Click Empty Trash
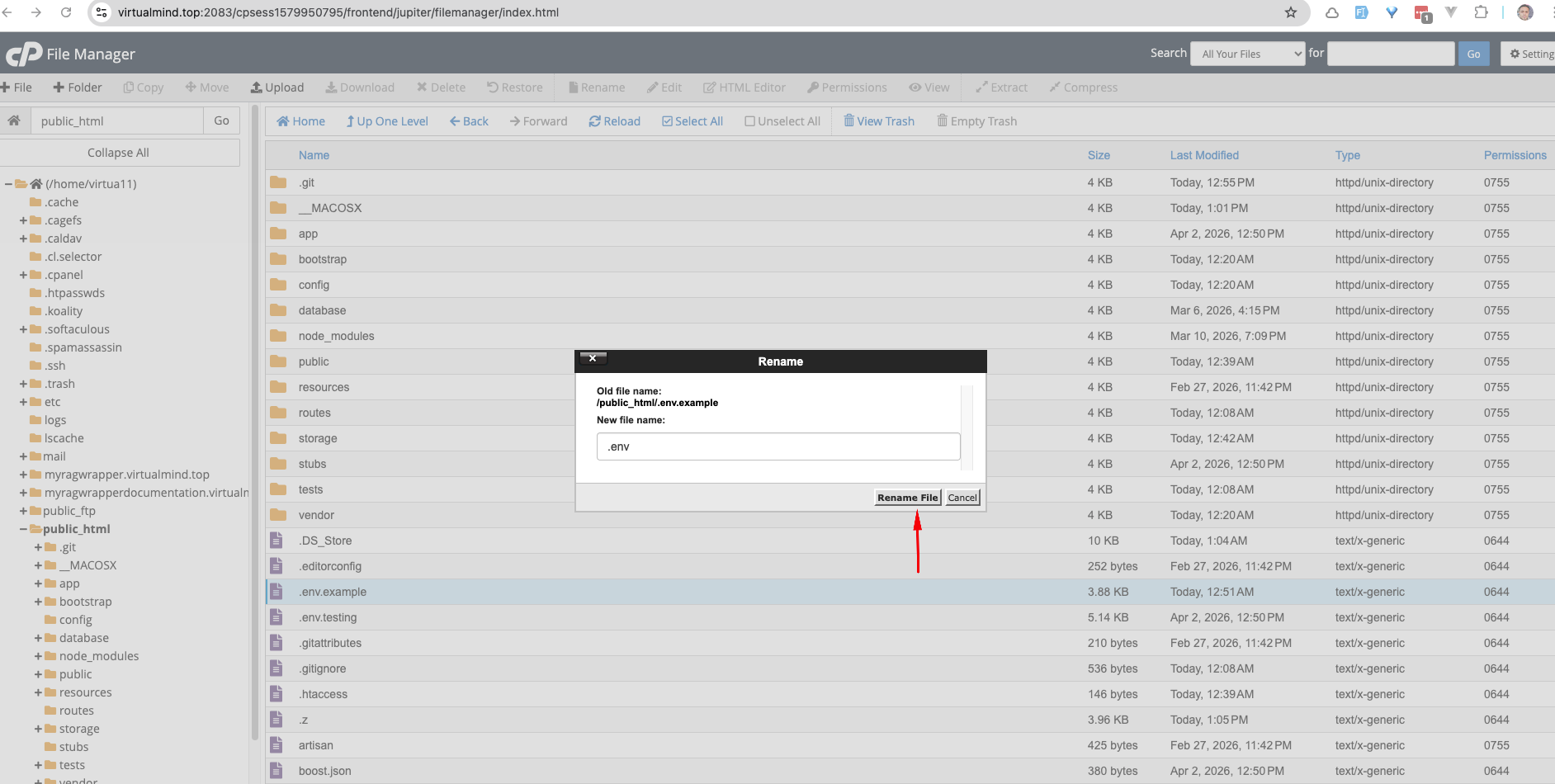 tap(977, 121)
